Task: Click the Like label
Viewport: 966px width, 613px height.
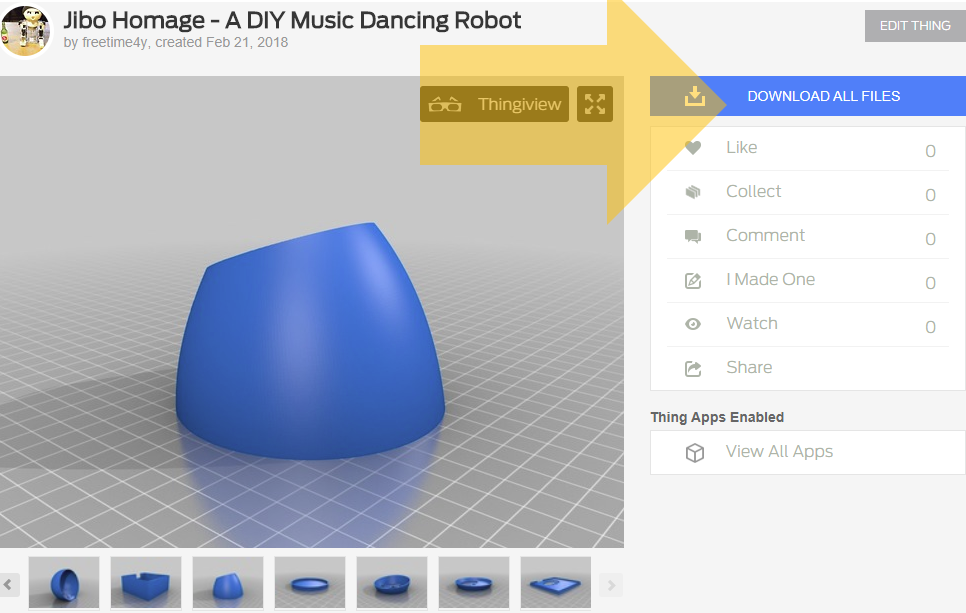Action: click(x=742, y=147)
